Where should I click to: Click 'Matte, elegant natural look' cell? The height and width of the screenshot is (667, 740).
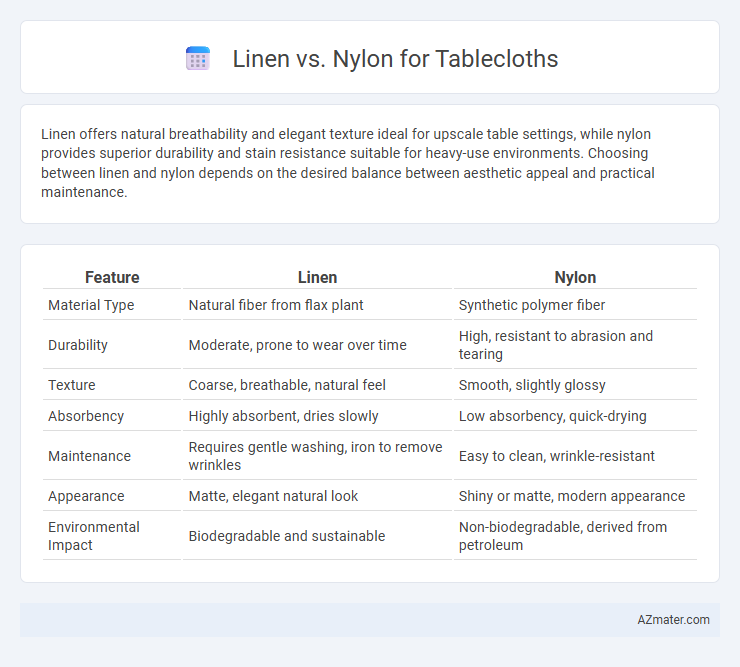click(x=273, y=496)
